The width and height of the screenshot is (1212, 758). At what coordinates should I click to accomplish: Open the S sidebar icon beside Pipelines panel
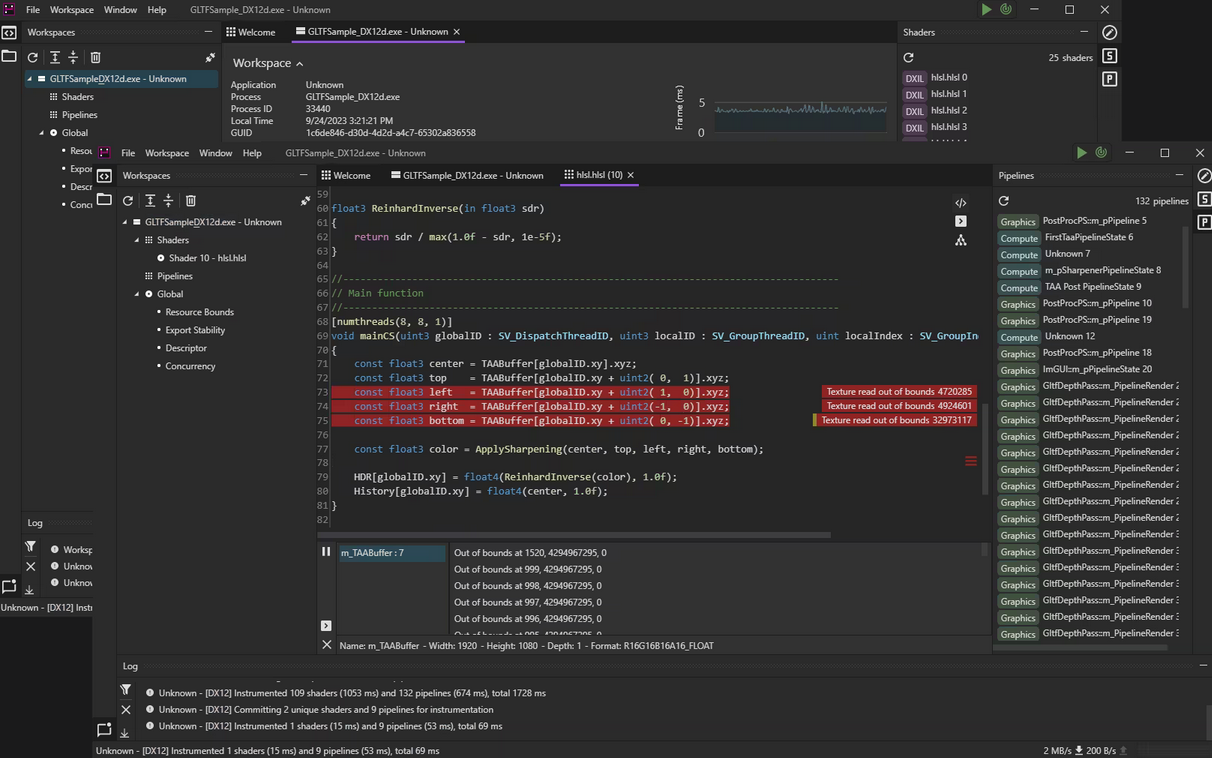[1204, 199]
